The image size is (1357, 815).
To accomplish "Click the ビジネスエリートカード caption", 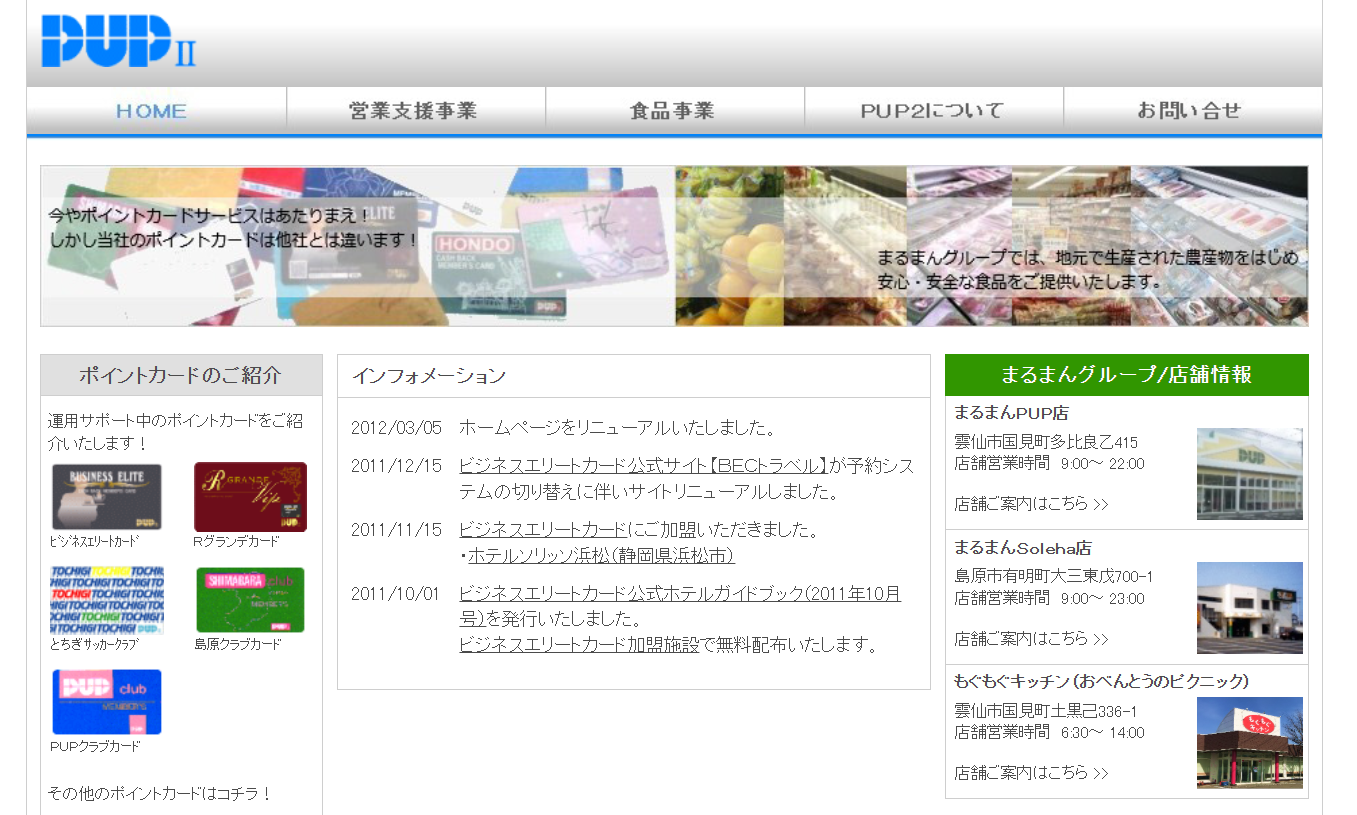I will (94, 541).
